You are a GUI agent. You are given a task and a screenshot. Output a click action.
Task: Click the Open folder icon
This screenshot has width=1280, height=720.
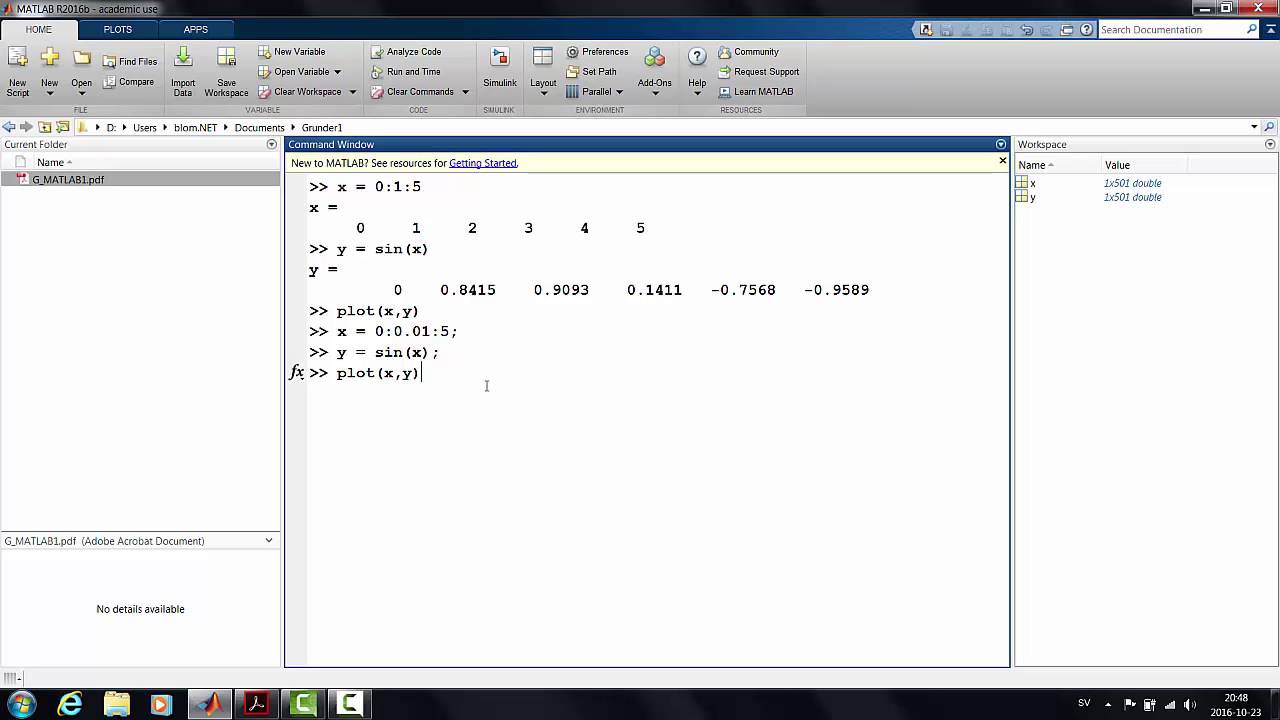pos(82,58)
